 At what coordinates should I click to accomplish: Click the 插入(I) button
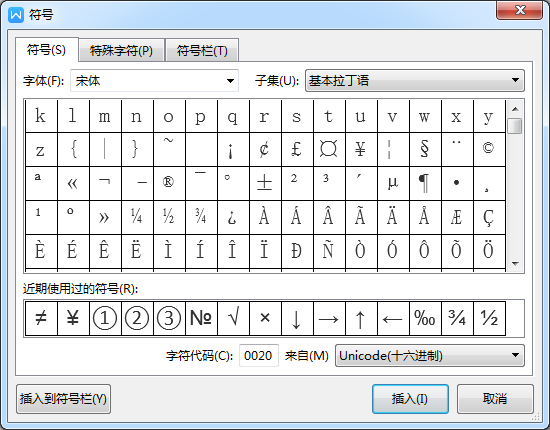click(x=410, y=399)
